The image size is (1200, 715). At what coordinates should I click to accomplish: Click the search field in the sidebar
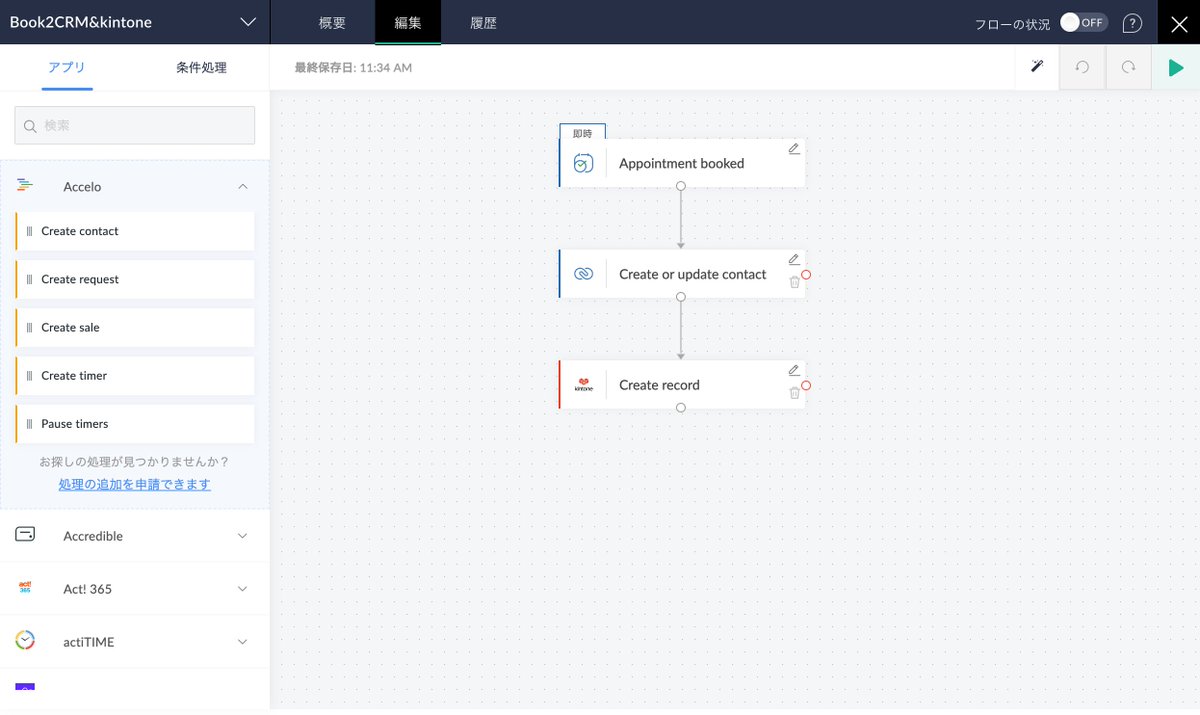[134, 125]
